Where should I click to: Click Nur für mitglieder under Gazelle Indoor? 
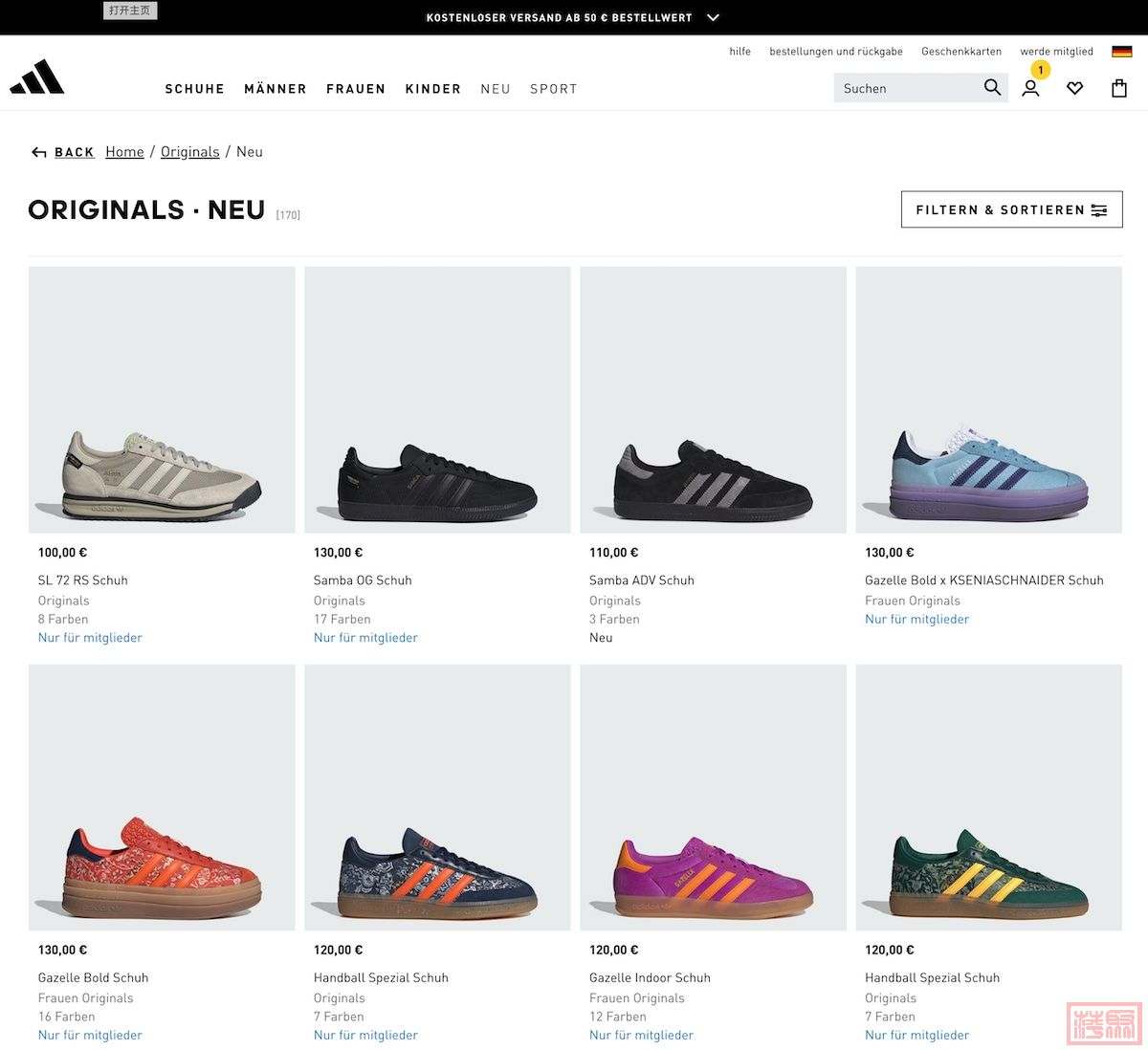642,1036
